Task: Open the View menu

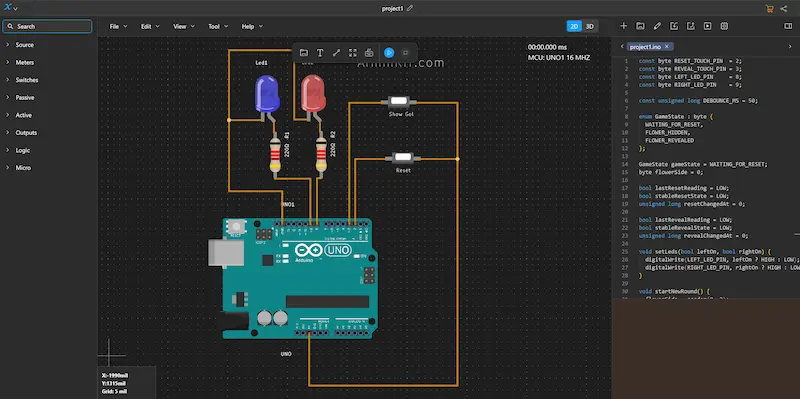Action: tap(184, 27)
